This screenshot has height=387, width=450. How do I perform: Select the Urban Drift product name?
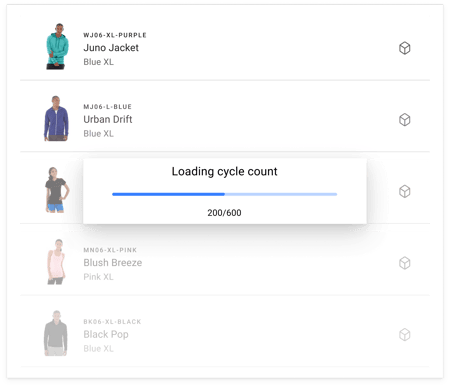point(108,119)
